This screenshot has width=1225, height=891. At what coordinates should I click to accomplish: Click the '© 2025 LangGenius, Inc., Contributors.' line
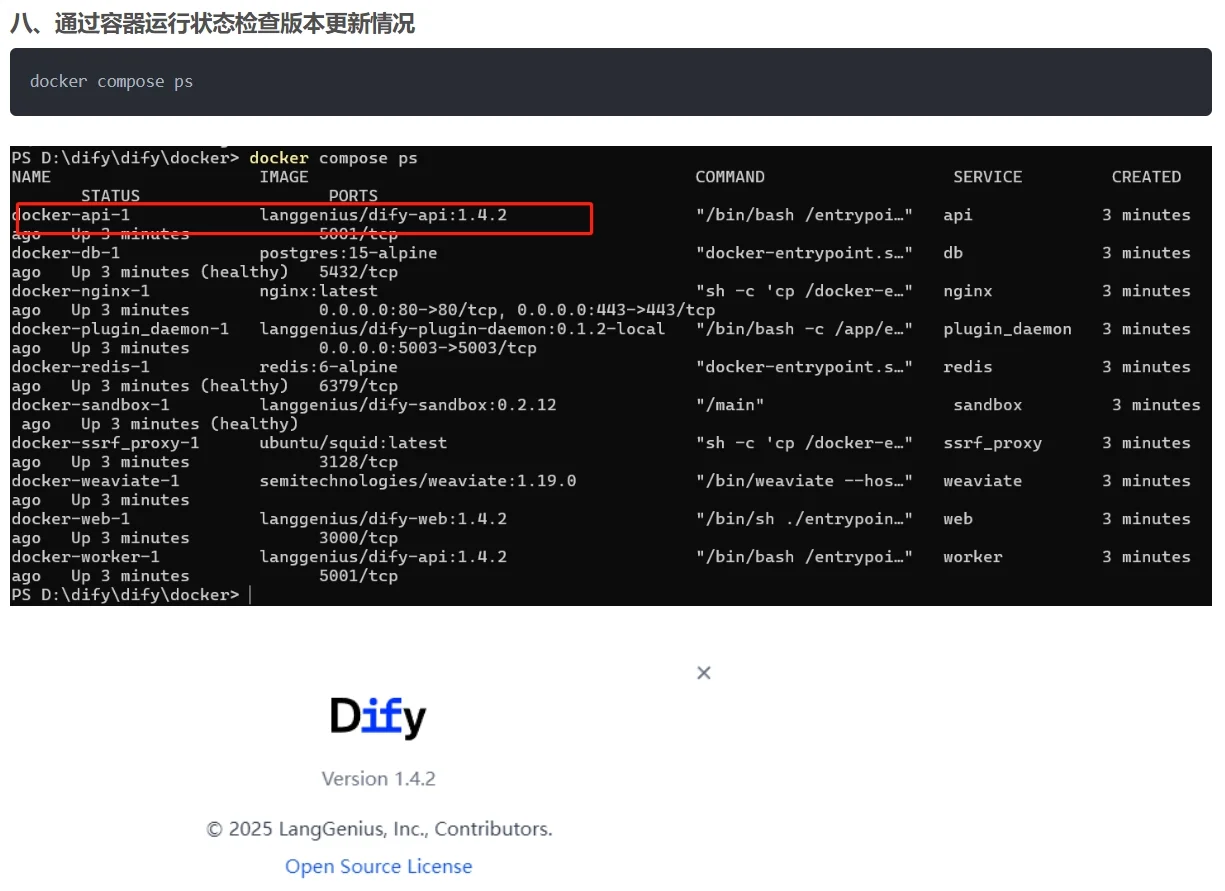[379, 829]
